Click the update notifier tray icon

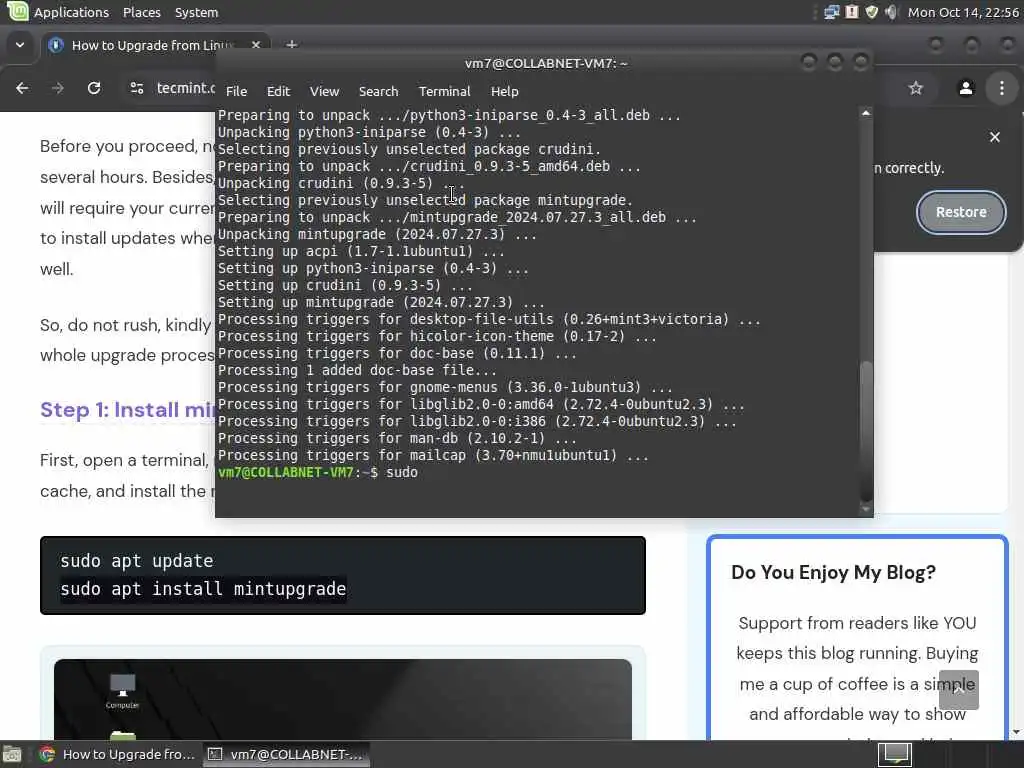tap(852, 12)
